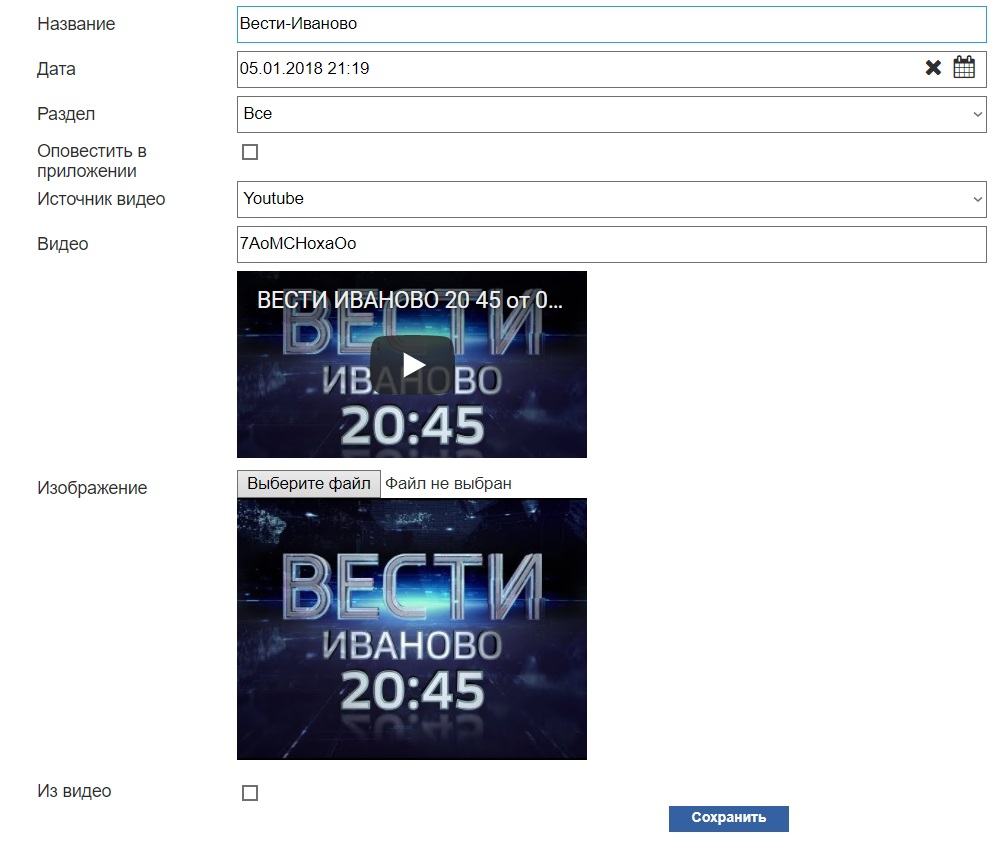Click the 'Изображение' label
Viewport: 1003px width, 861px height.
coord(92,488)
